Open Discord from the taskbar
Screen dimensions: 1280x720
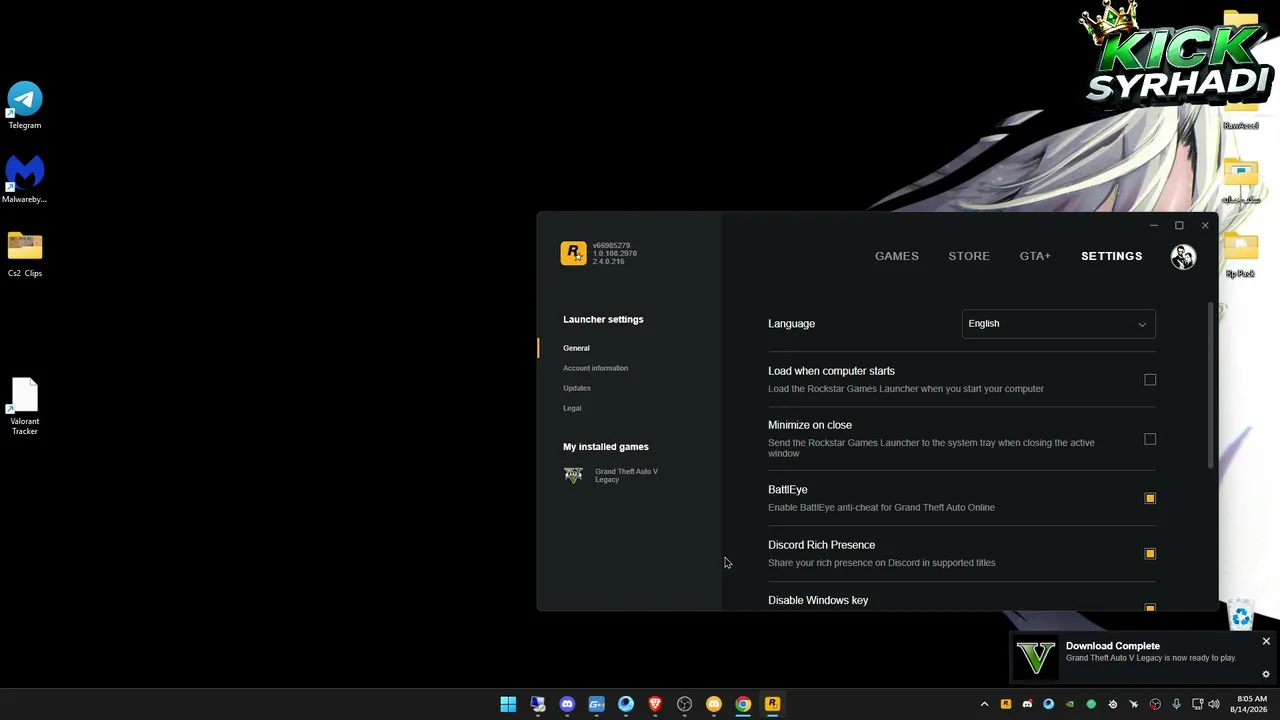click(x=567, y=704)
